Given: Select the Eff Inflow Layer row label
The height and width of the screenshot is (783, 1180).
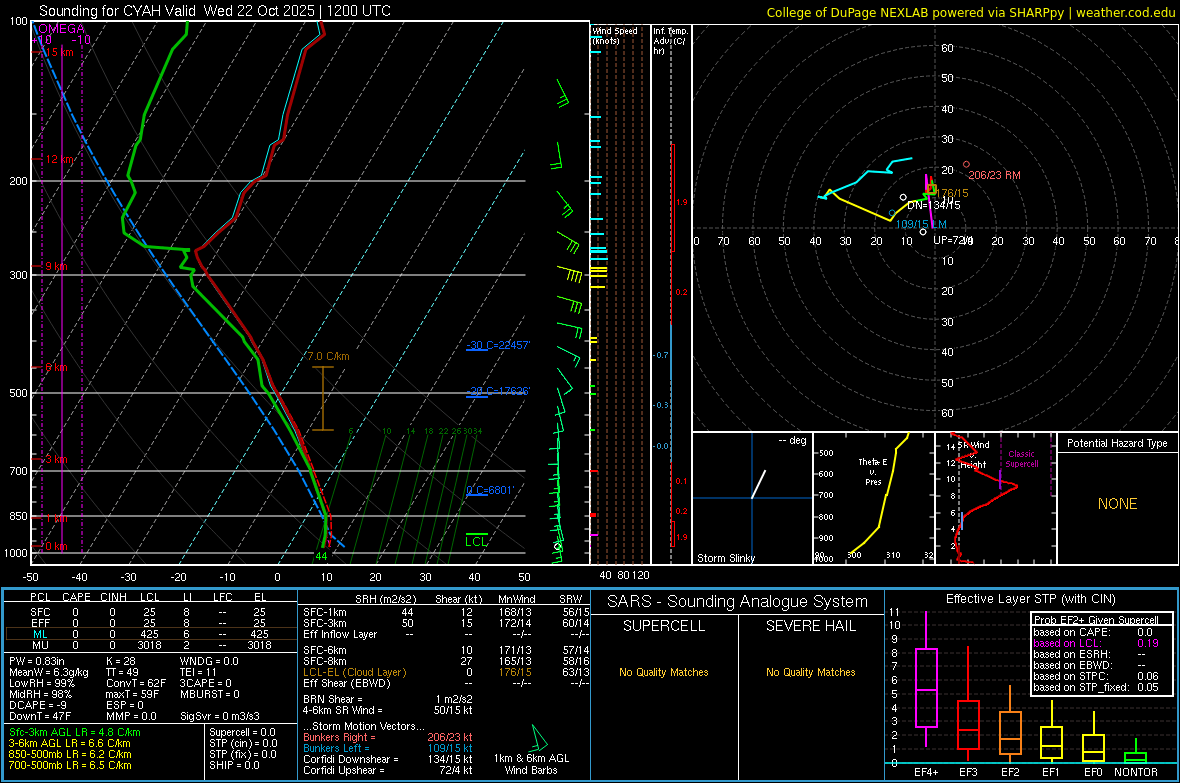Looking at the screenshot, I should pos(340,634).
